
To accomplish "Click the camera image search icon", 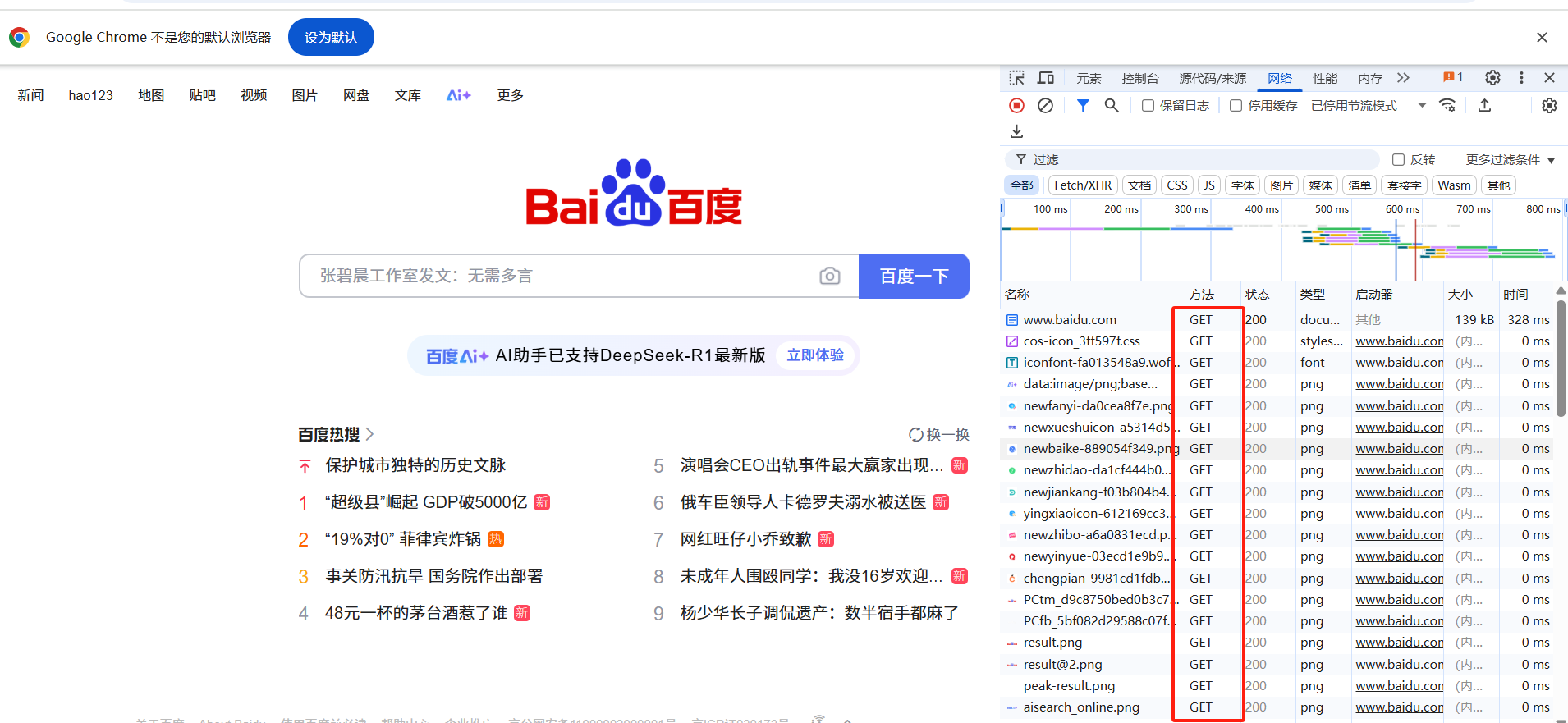I will 830,276.
